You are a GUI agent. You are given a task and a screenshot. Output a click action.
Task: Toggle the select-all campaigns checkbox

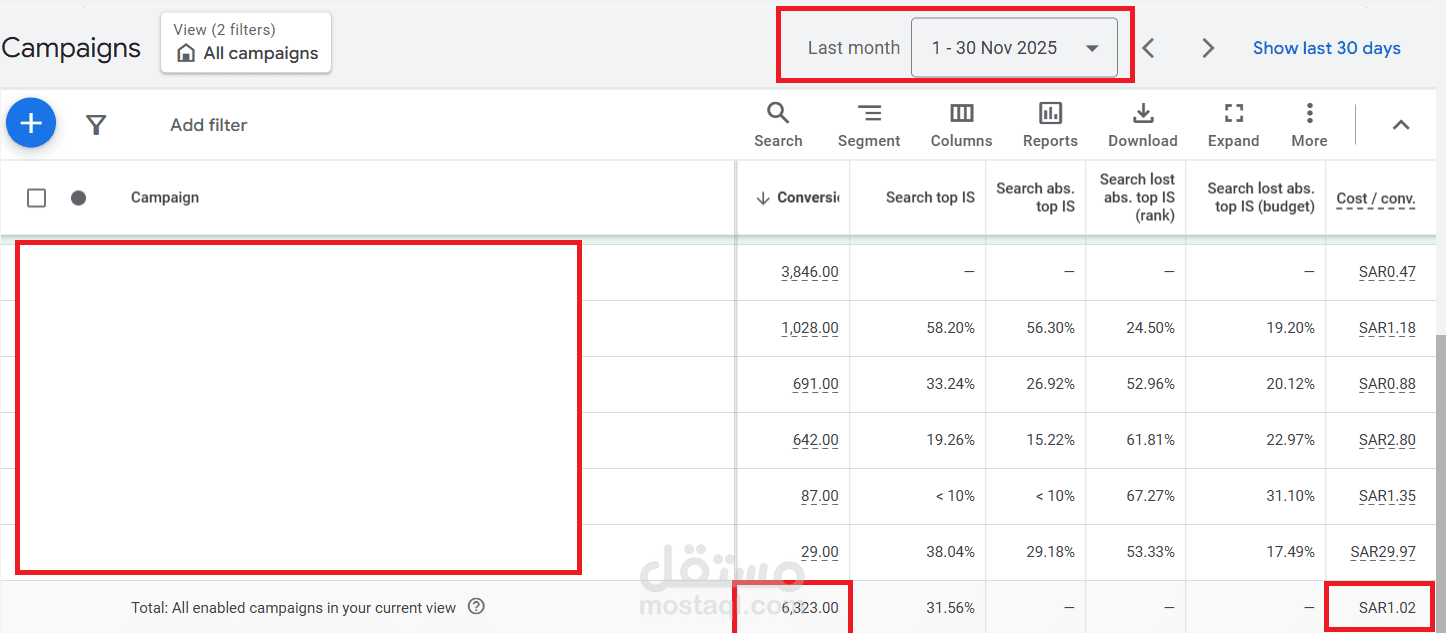click(37, 198)
